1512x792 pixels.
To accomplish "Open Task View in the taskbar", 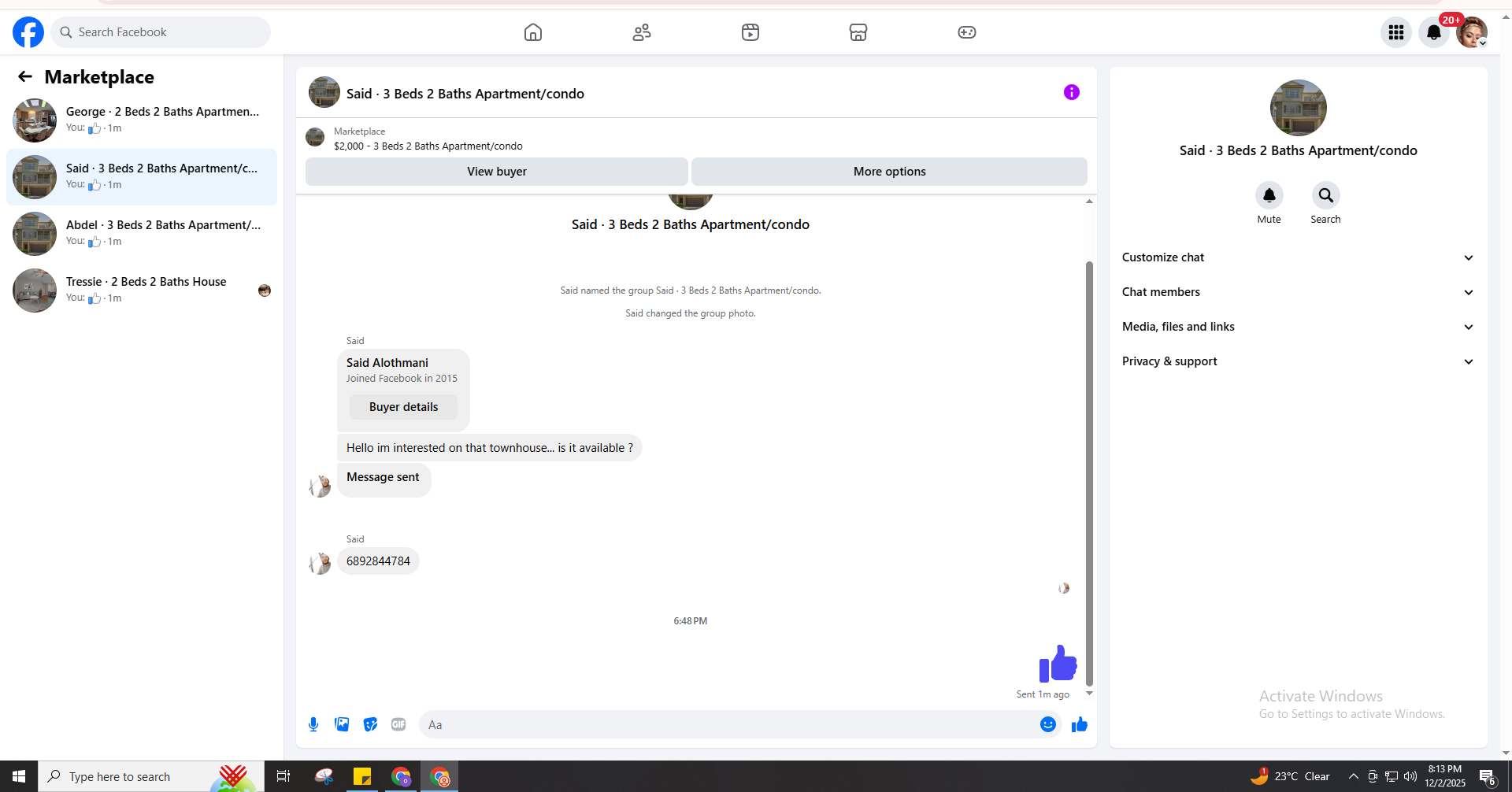I will tap(283, 776).
